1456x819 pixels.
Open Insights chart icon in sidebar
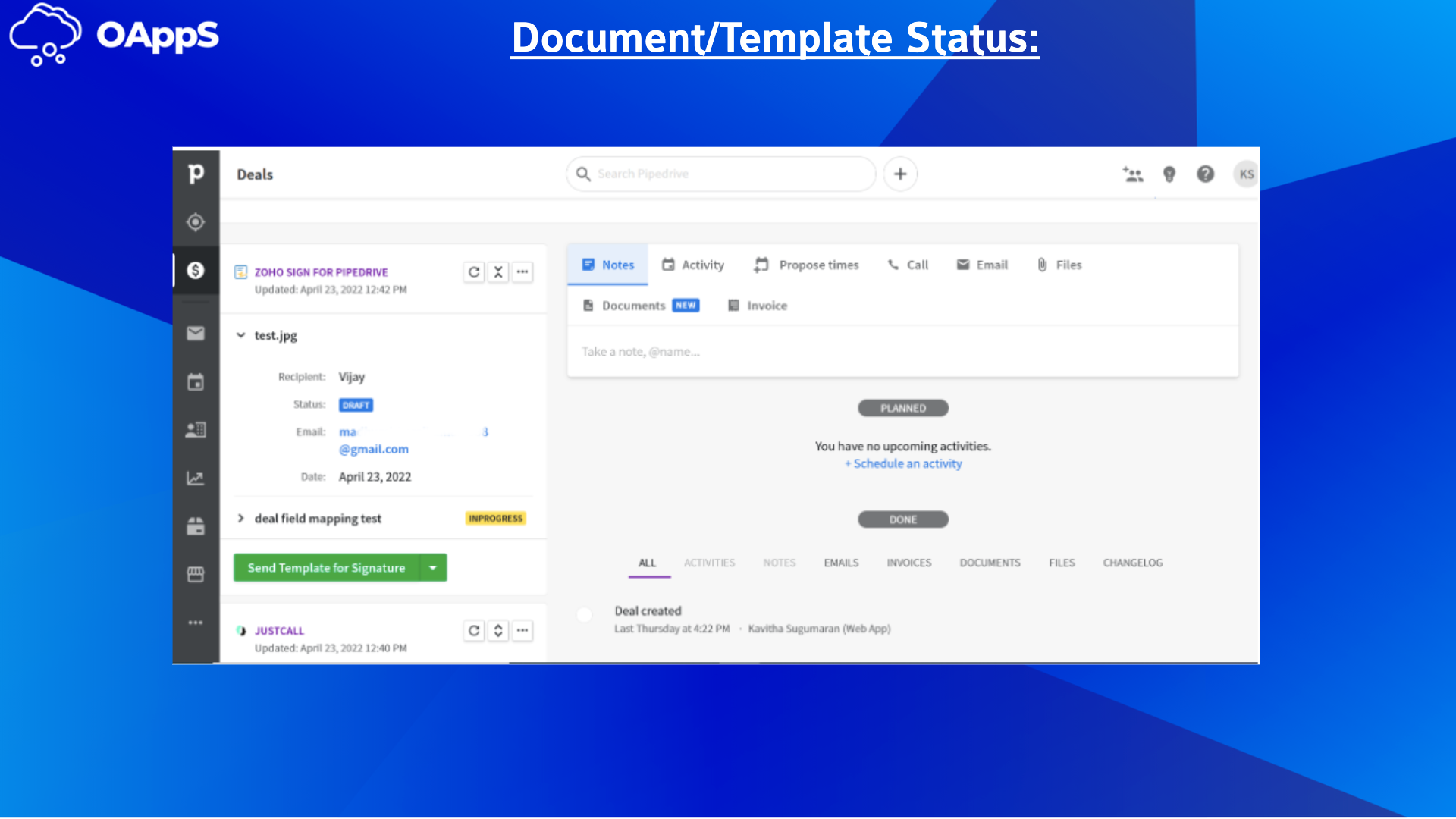point(196,479)
